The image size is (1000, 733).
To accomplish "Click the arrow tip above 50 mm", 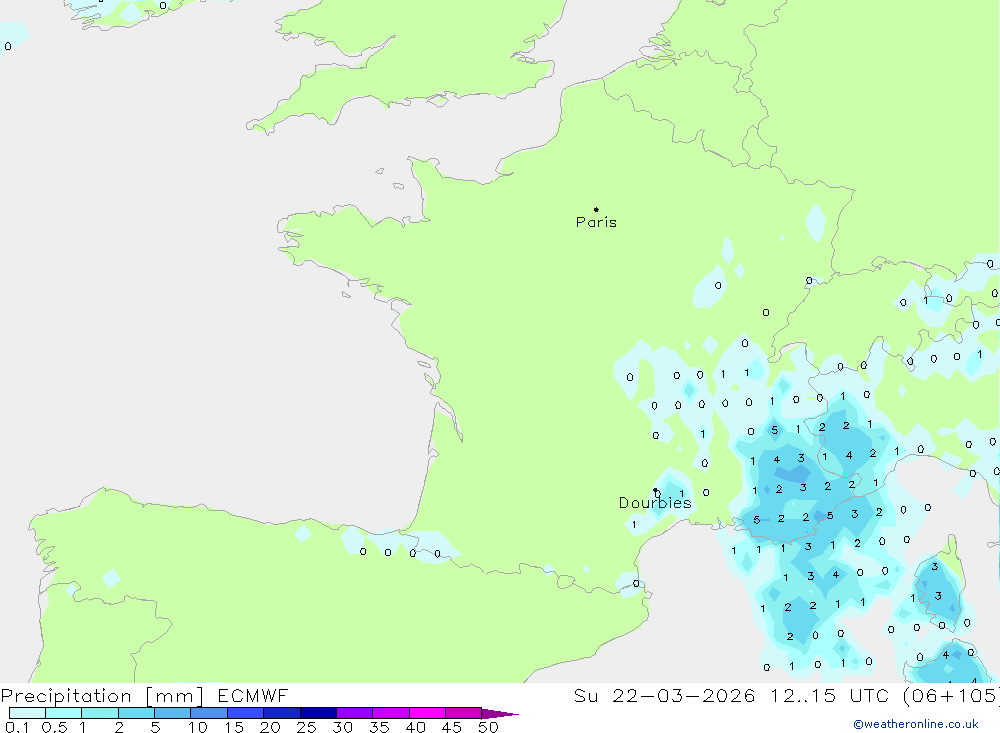I will (x=500, y=714).
